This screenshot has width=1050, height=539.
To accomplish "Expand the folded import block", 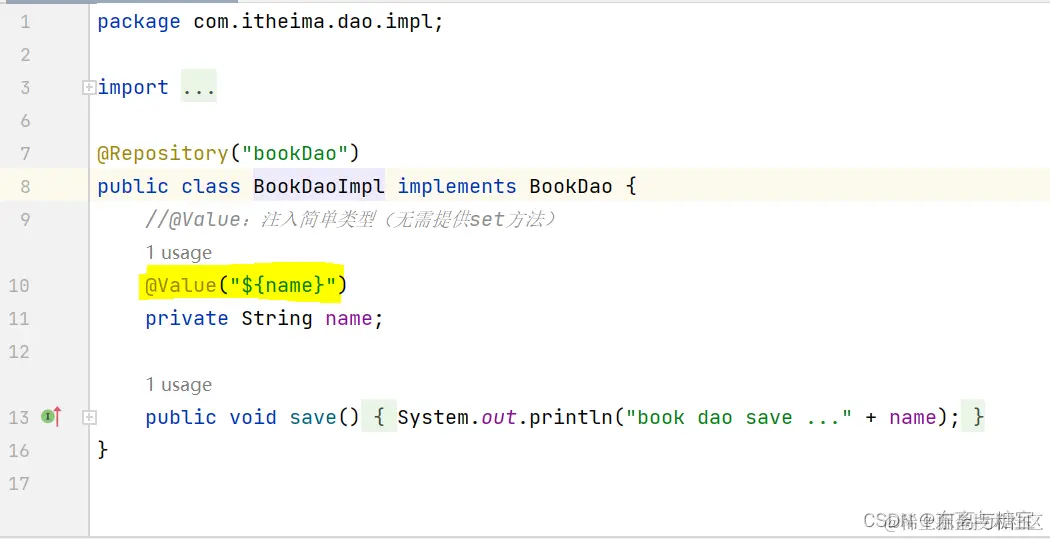I will 88,88.
